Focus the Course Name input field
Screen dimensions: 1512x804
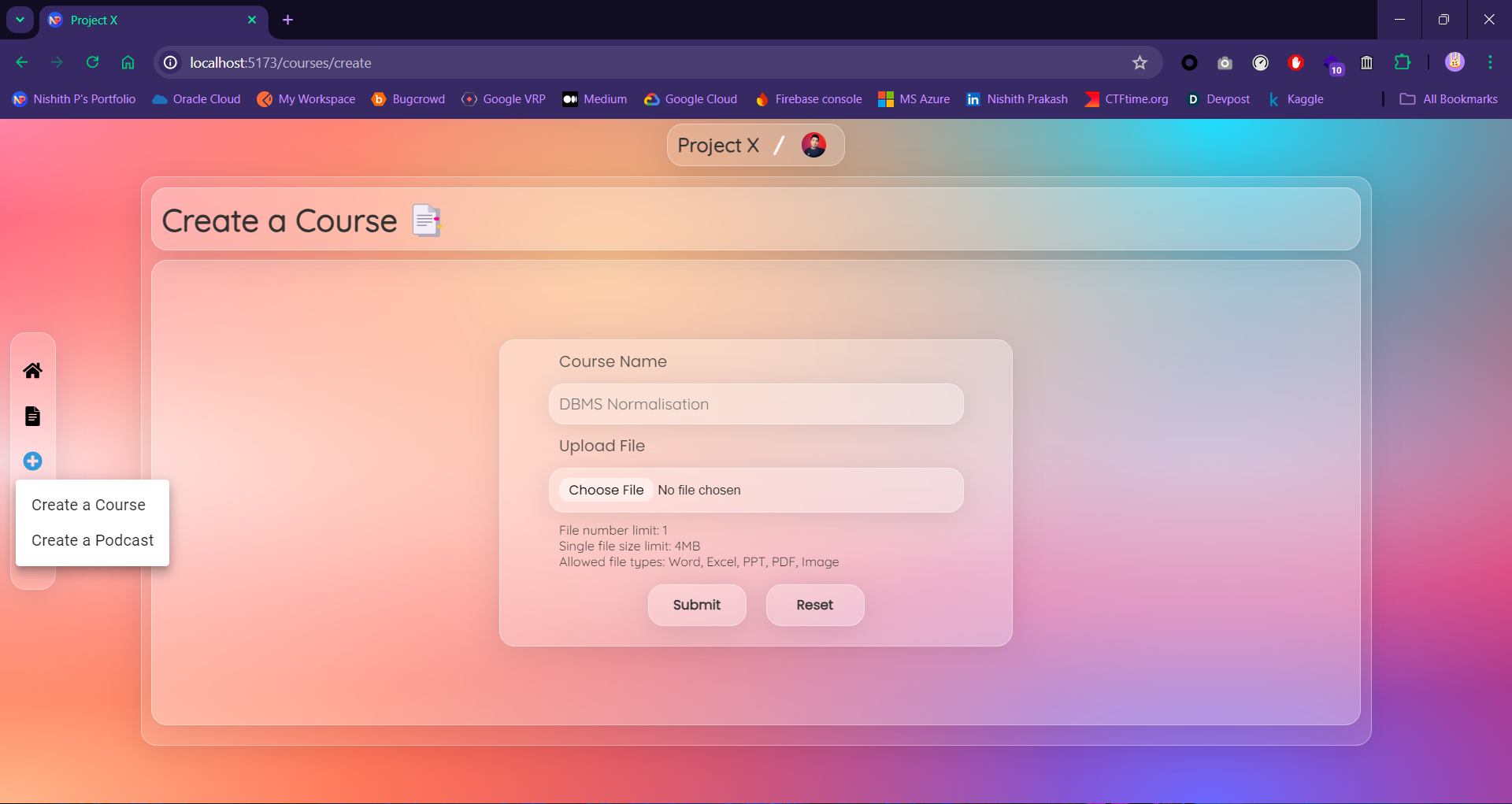coord(756,404)
